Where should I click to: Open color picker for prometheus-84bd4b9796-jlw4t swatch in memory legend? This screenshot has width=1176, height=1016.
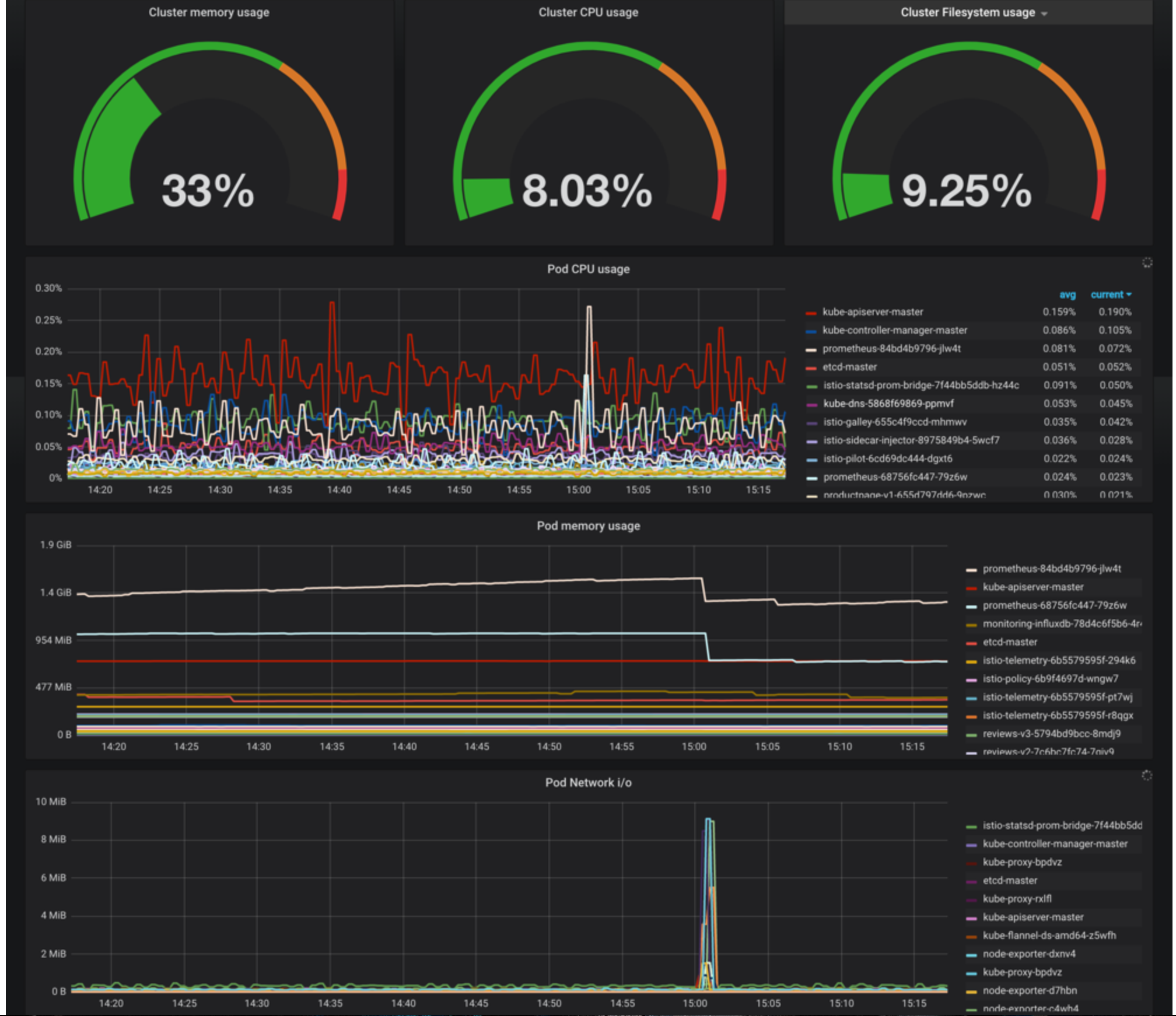point(971,570)
